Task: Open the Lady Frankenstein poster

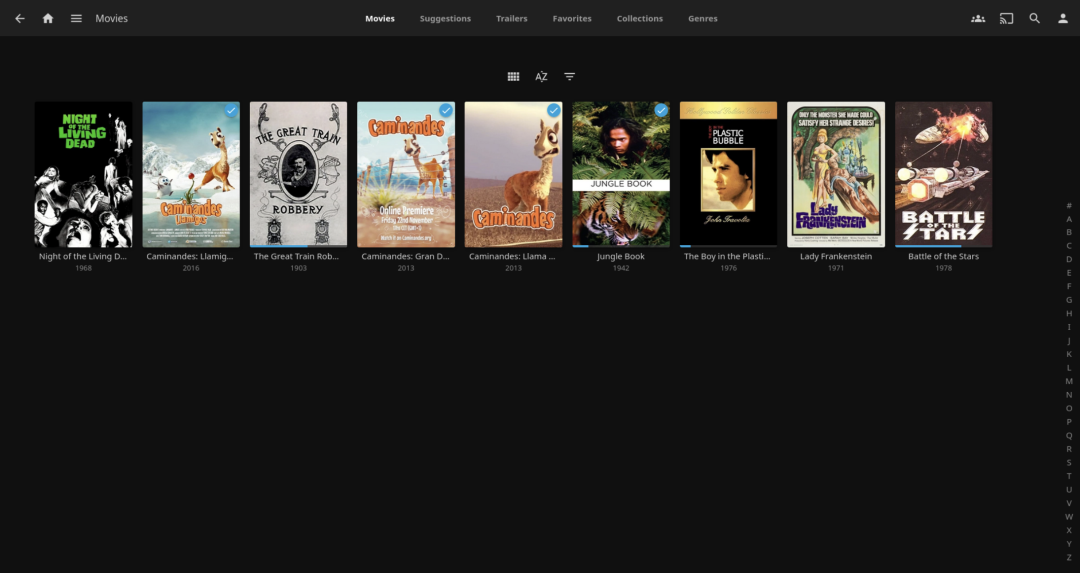Action: [835, 174]
